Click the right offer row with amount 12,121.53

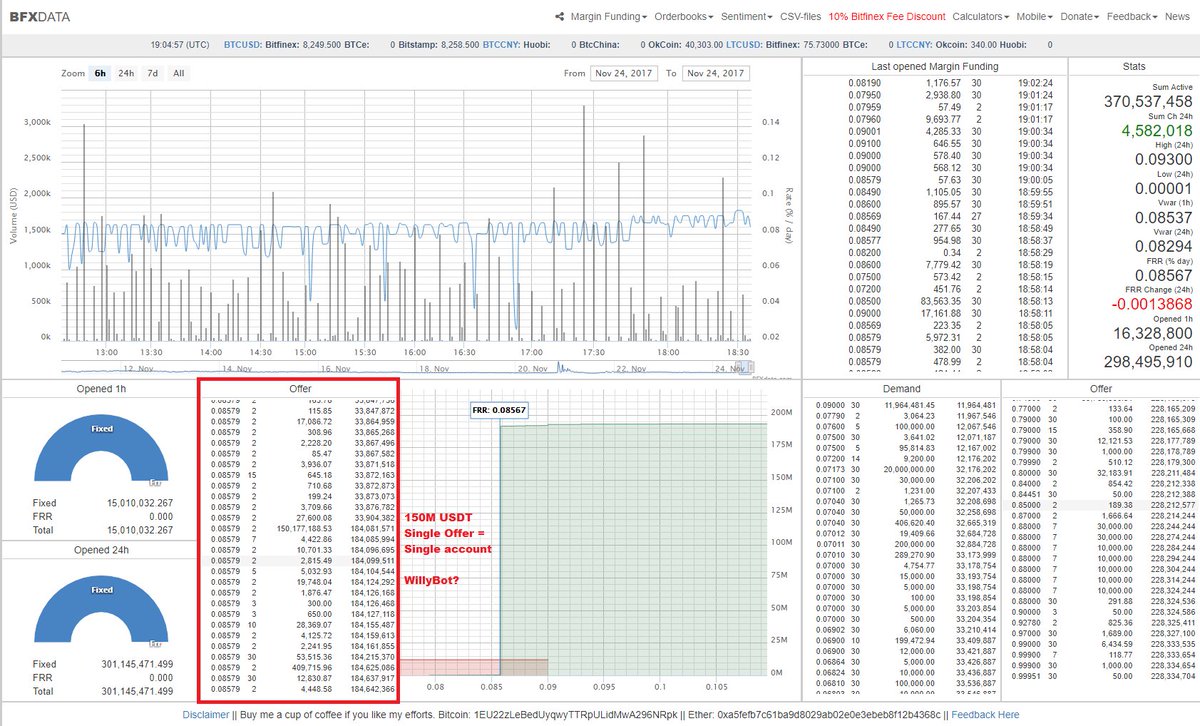(1101, 440)
